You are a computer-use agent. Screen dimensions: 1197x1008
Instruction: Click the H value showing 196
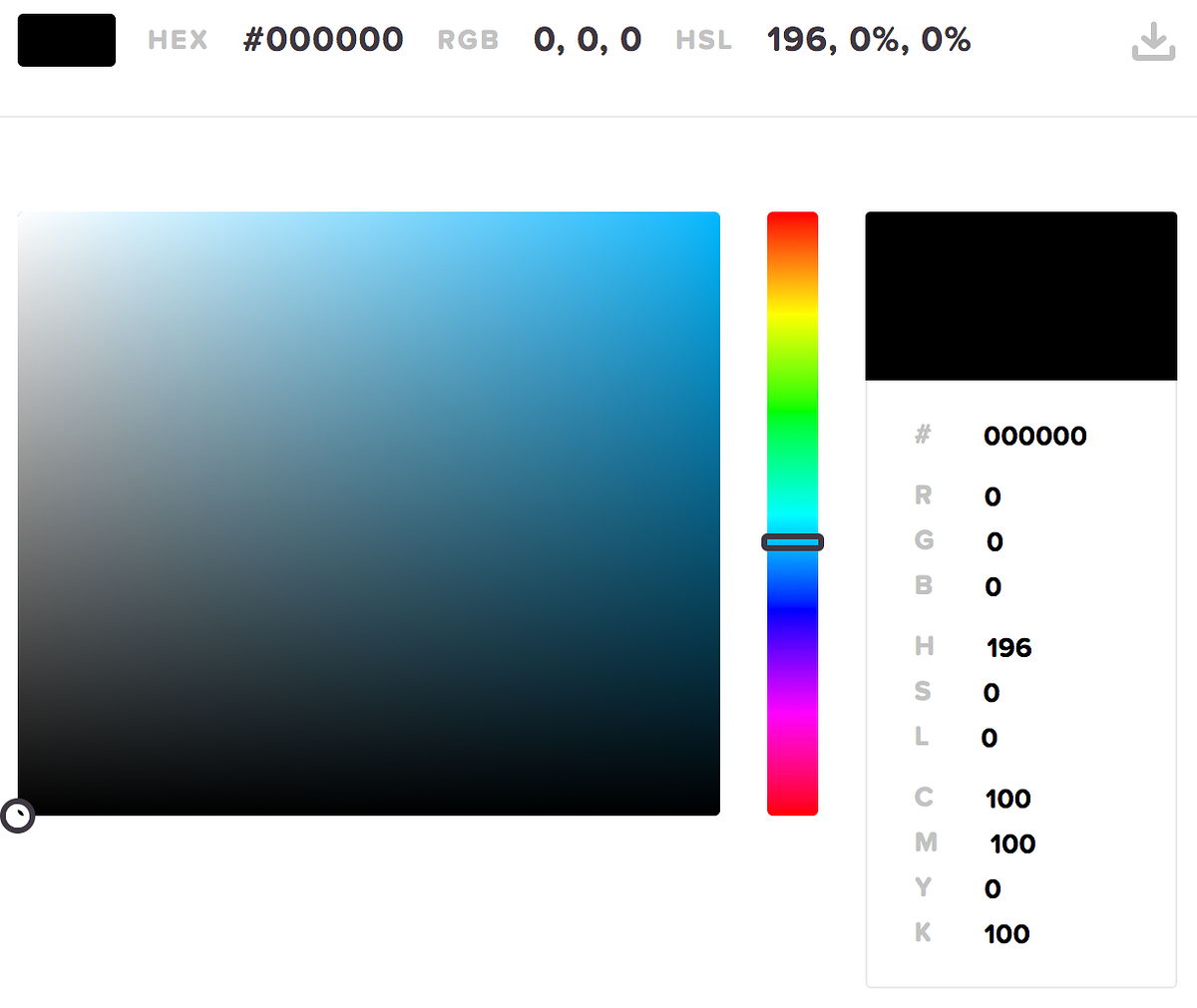click(1007, 647)
